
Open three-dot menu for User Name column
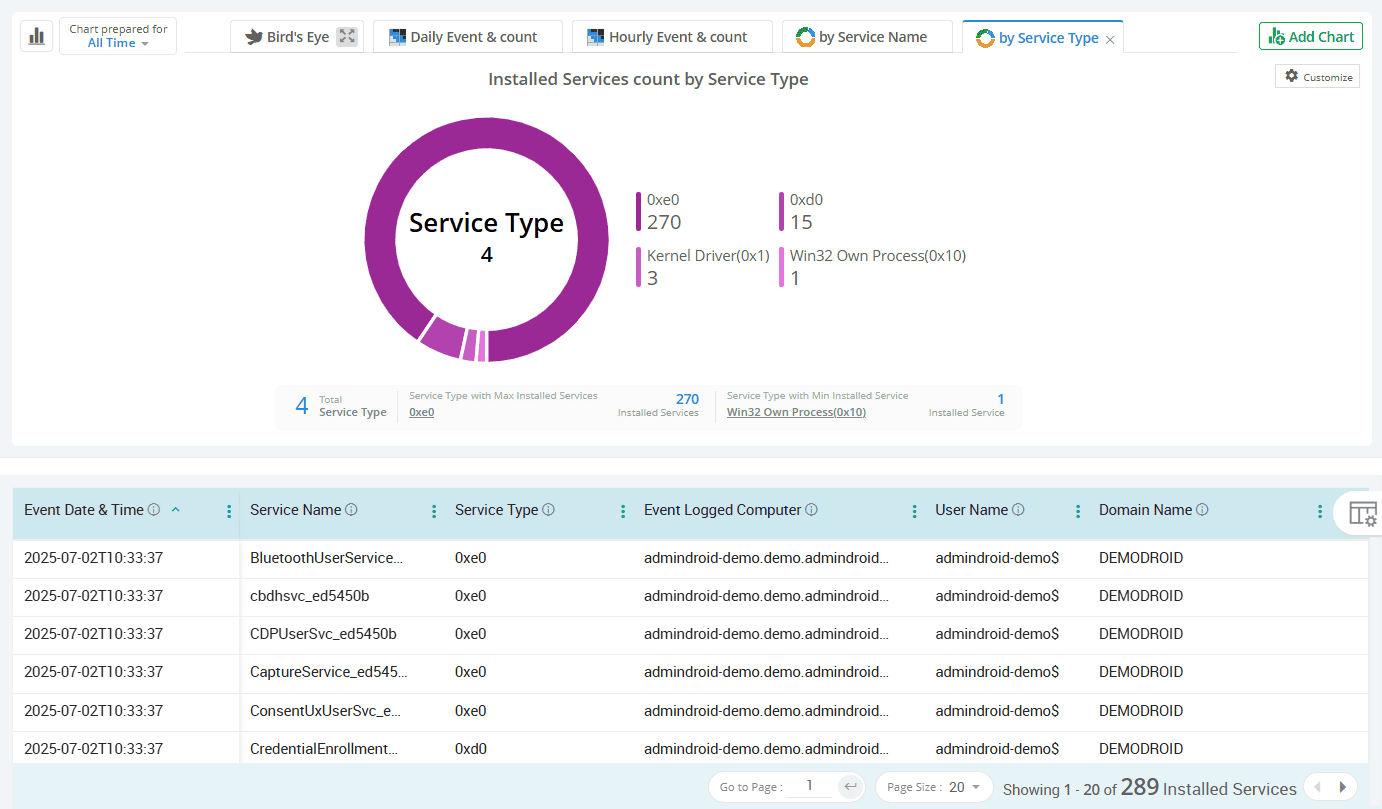tap(1077, 511)
